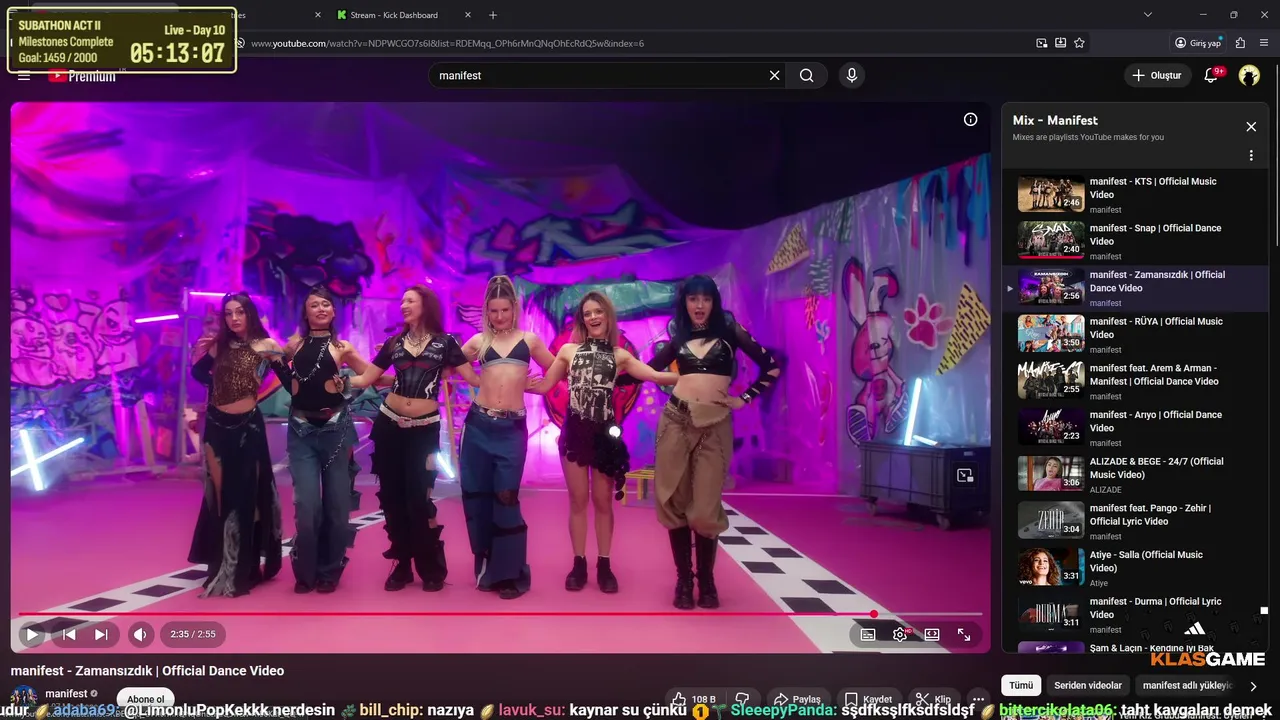Create a clip with 'Klip'
The height and width of the screenshot is (720, 1280).
pyautogui.click(x=932, y=699)
